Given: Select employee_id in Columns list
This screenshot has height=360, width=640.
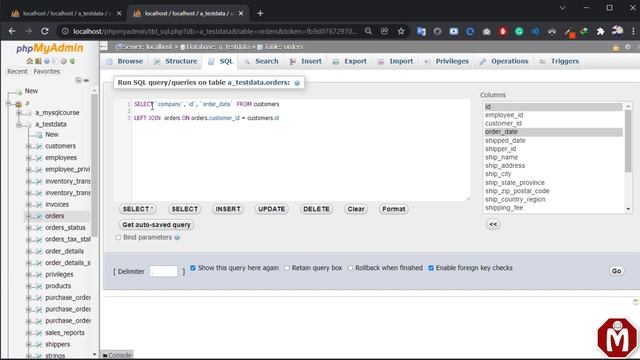Looking at the screenshot, I should pos(553,115).
